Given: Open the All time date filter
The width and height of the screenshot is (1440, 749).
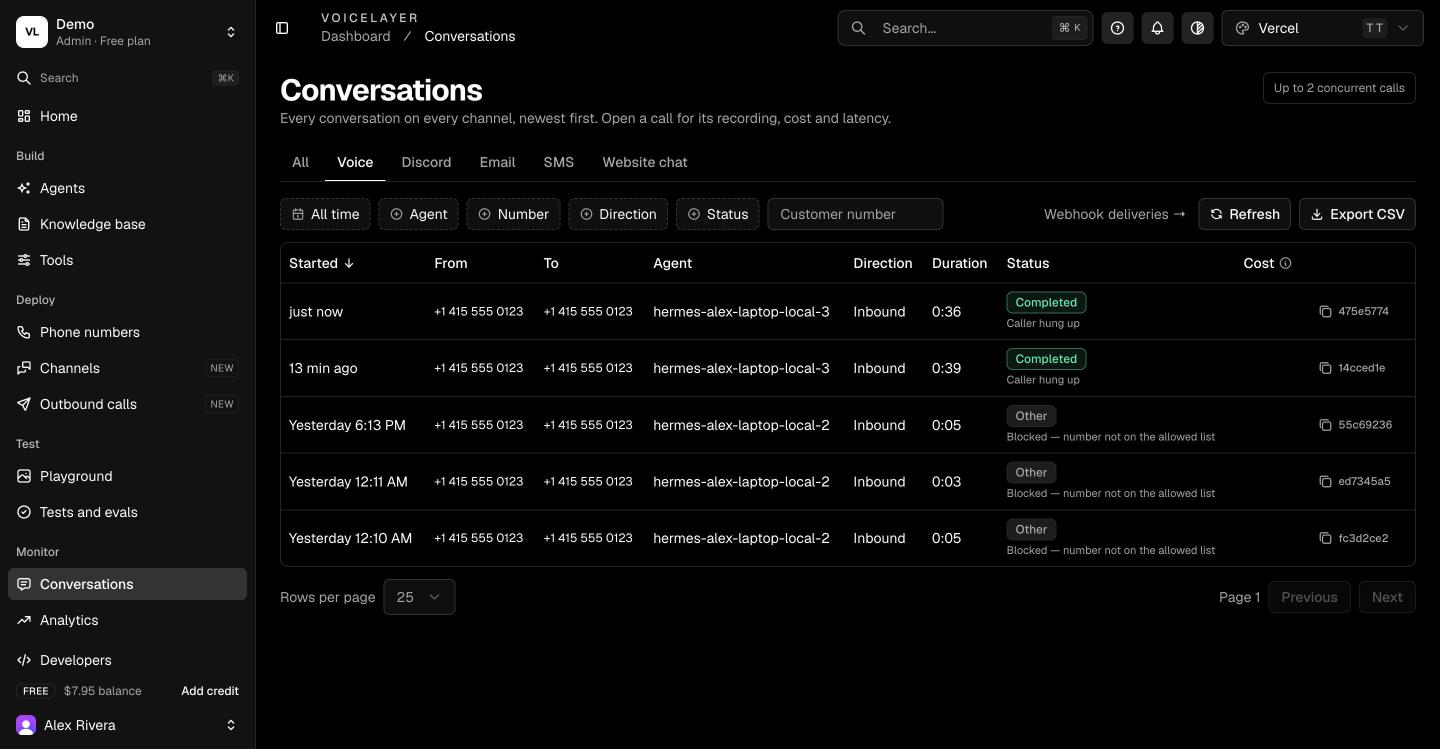Looking at the screenshot, I should pyautogui.click(x=325, y=214).
